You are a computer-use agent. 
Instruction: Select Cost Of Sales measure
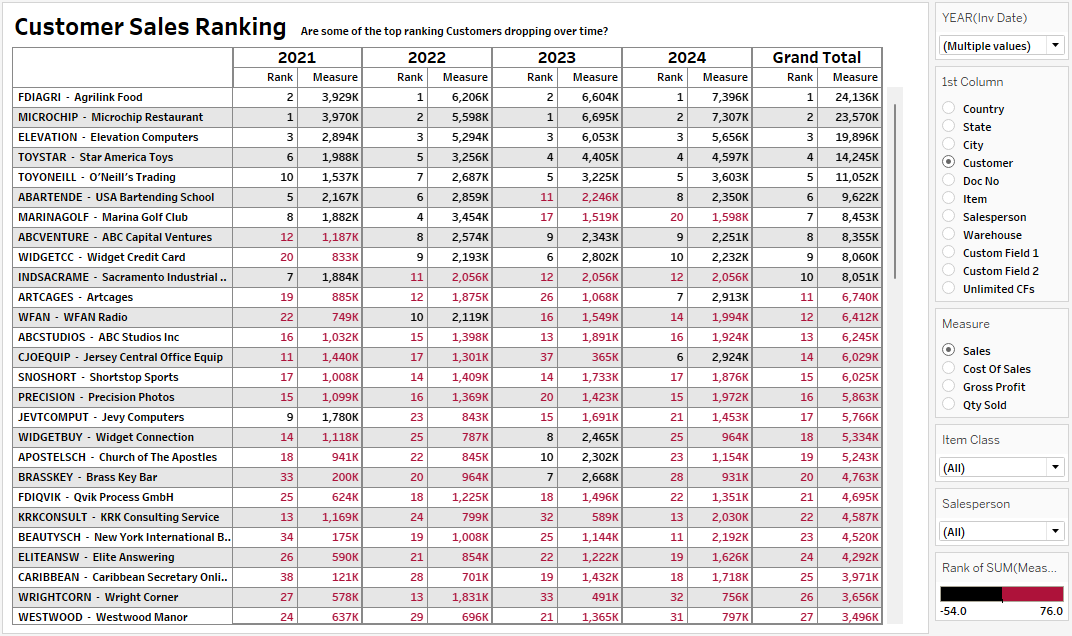tap(948, 369)
